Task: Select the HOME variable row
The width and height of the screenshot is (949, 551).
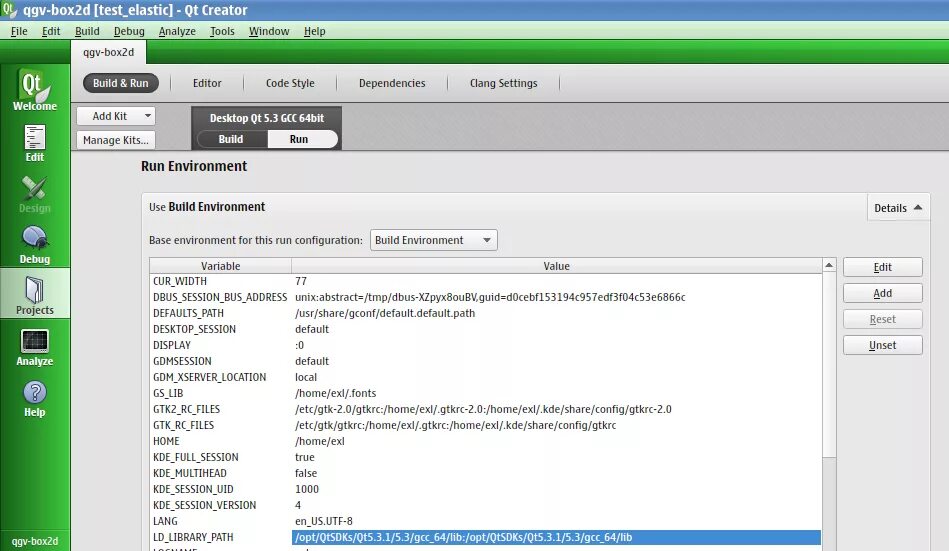Action: coord(485,441)
